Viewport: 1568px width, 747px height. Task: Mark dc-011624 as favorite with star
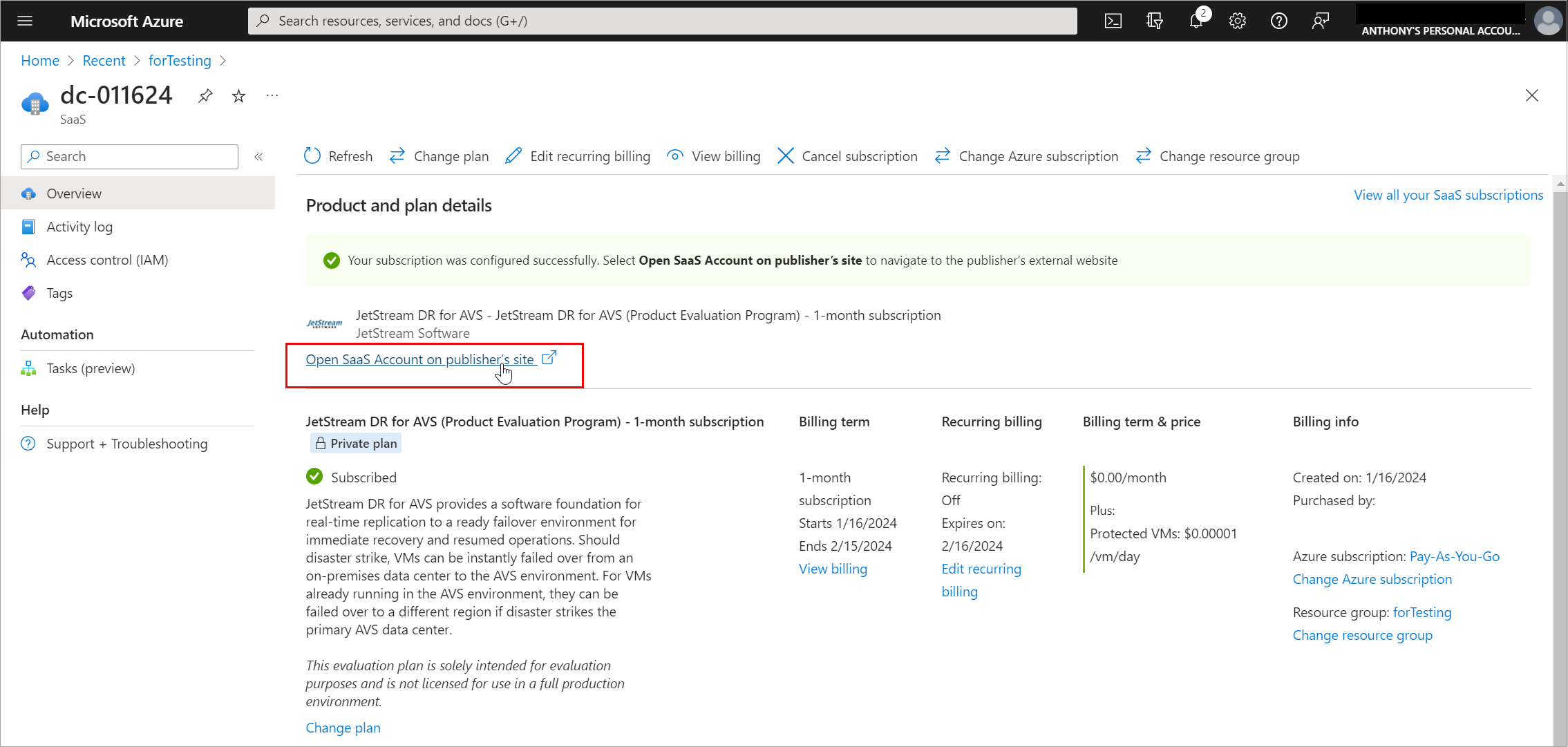pyautogui.click(x=238, y=96)
